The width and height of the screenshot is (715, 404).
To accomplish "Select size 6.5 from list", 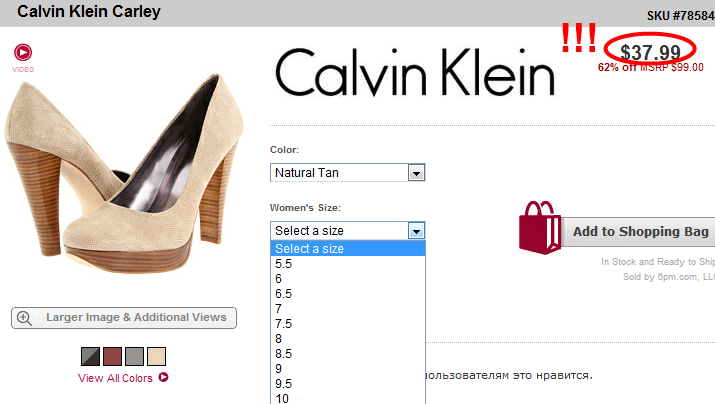I will pos(348,294).
